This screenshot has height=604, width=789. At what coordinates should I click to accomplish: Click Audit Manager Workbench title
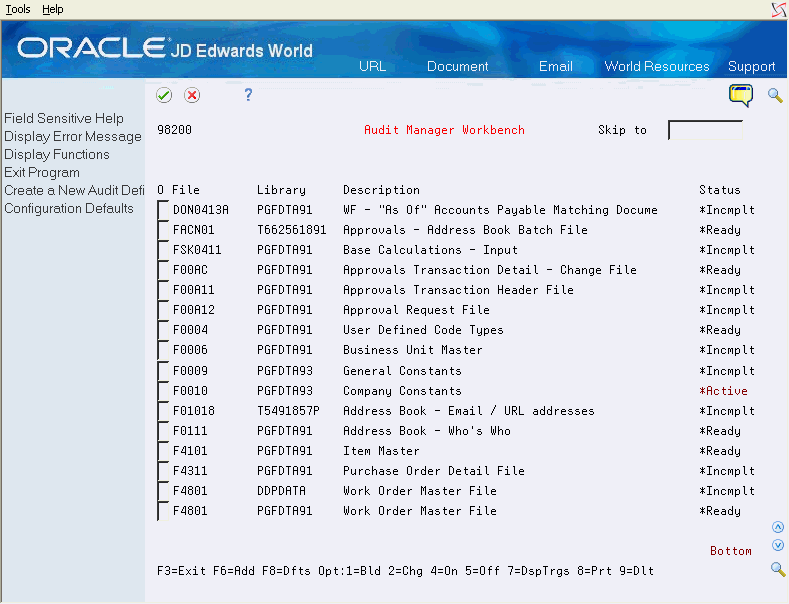tap(444, 130)
